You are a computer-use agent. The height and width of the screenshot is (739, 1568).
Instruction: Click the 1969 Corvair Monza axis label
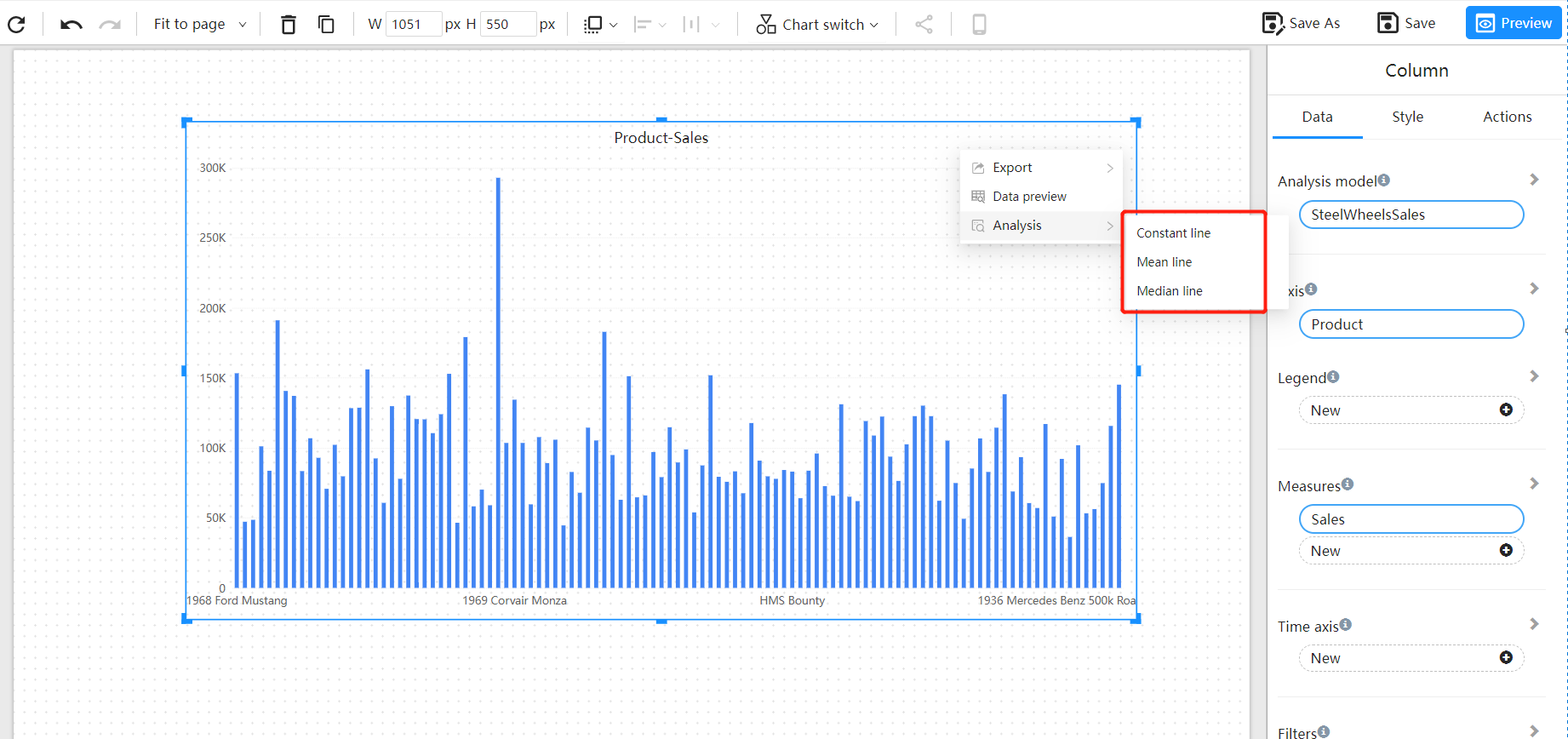coord(514,600)
